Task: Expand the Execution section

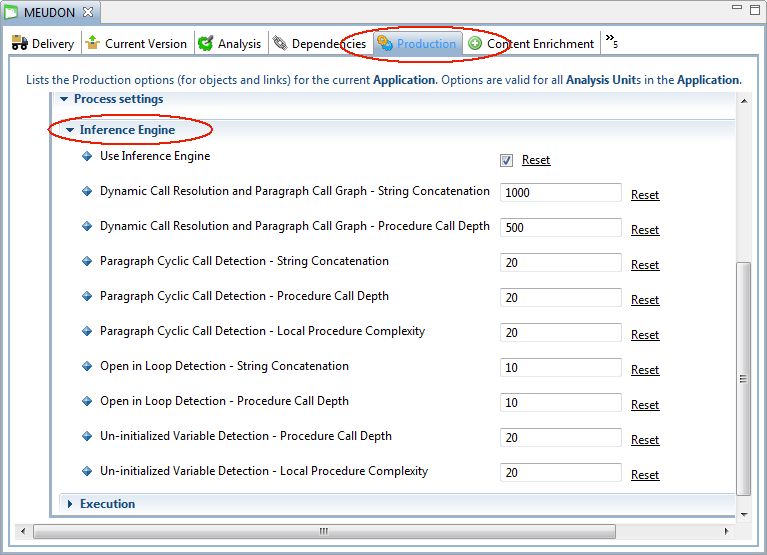Action: click(70, 504)
